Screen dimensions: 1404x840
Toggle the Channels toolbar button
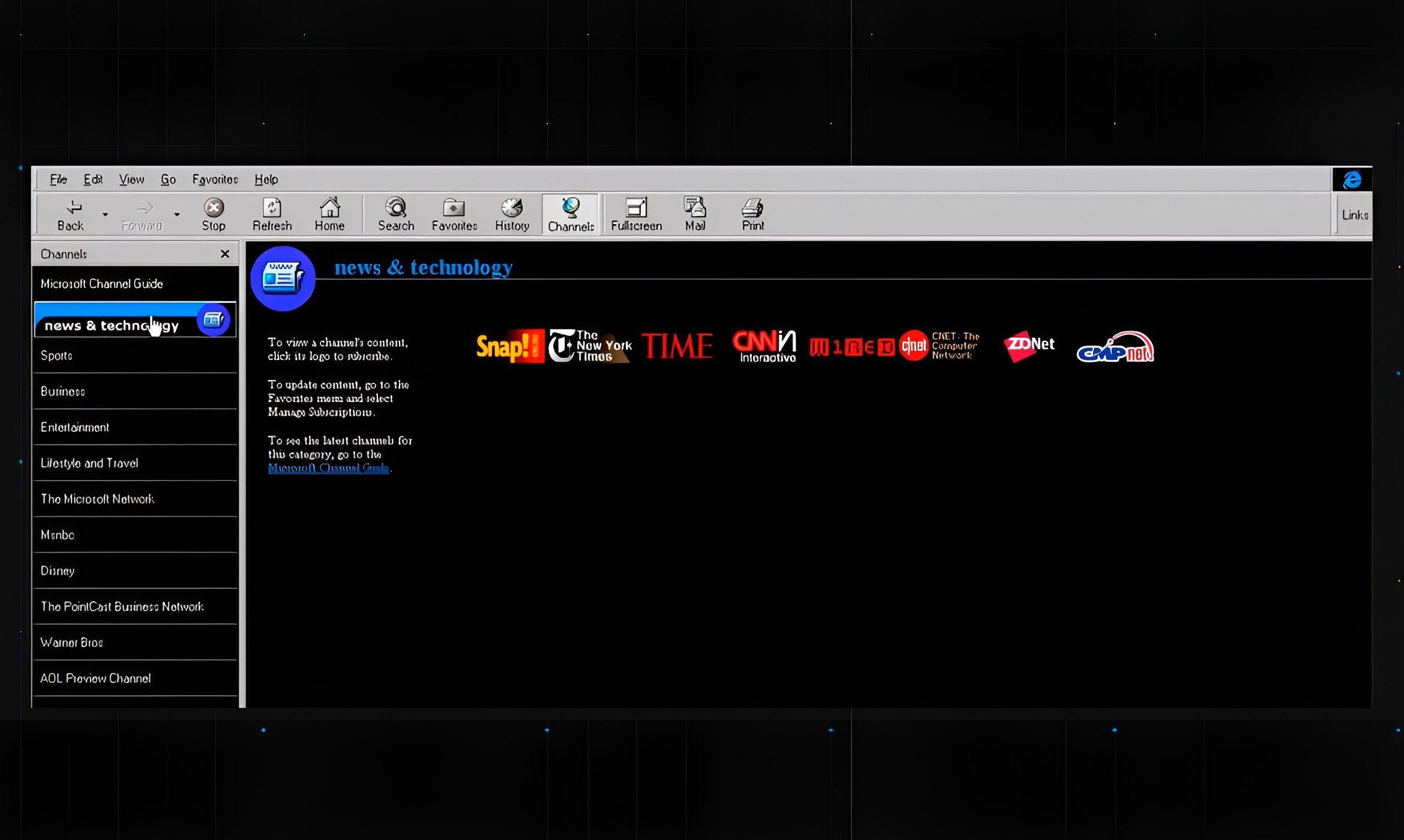point(571,214)
